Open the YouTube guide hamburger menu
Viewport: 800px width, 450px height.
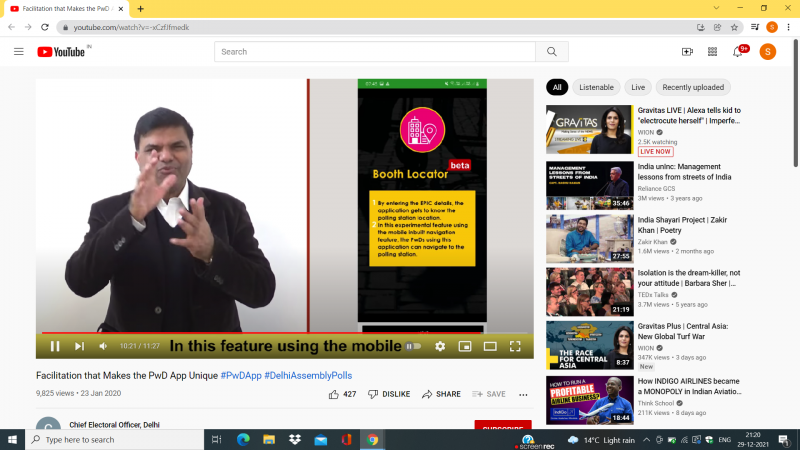point(19,52)
